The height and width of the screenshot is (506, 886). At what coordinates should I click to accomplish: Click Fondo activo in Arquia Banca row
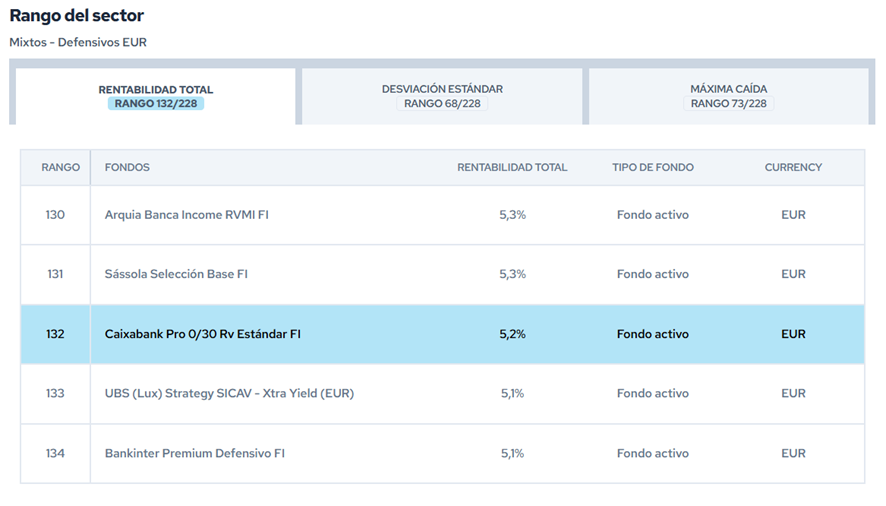653,215
